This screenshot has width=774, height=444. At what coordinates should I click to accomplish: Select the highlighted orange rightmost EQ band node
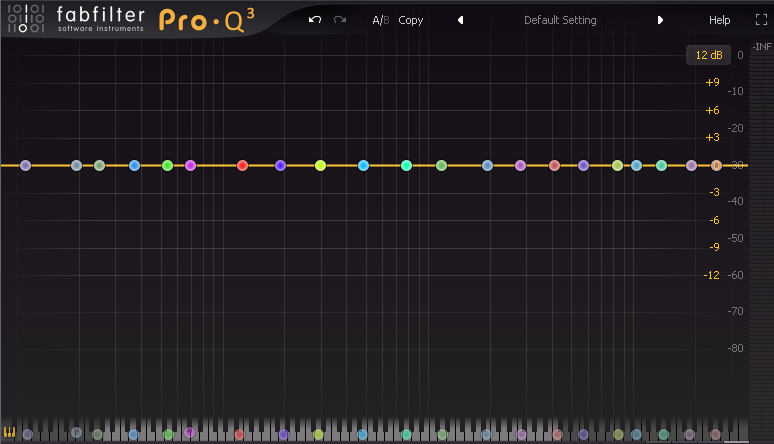(716, 165)
